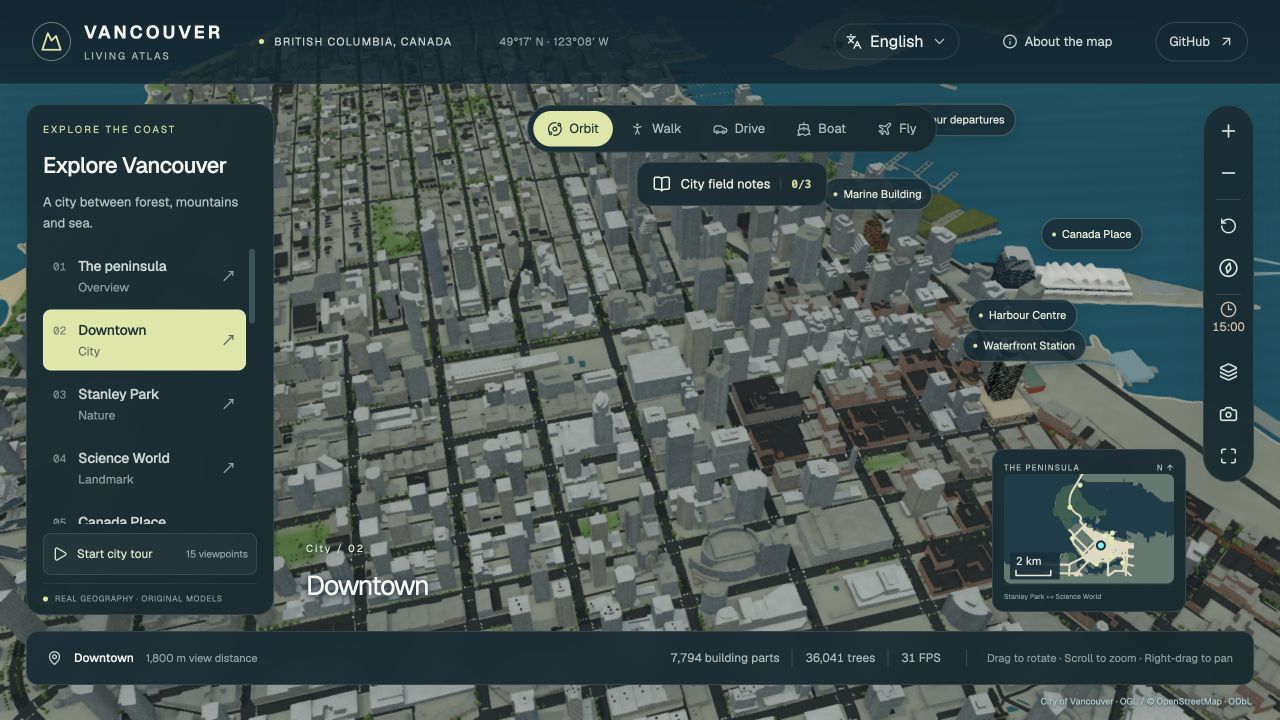Click the Canada Place map label

pyautogui.click(x=1091, y=234)
